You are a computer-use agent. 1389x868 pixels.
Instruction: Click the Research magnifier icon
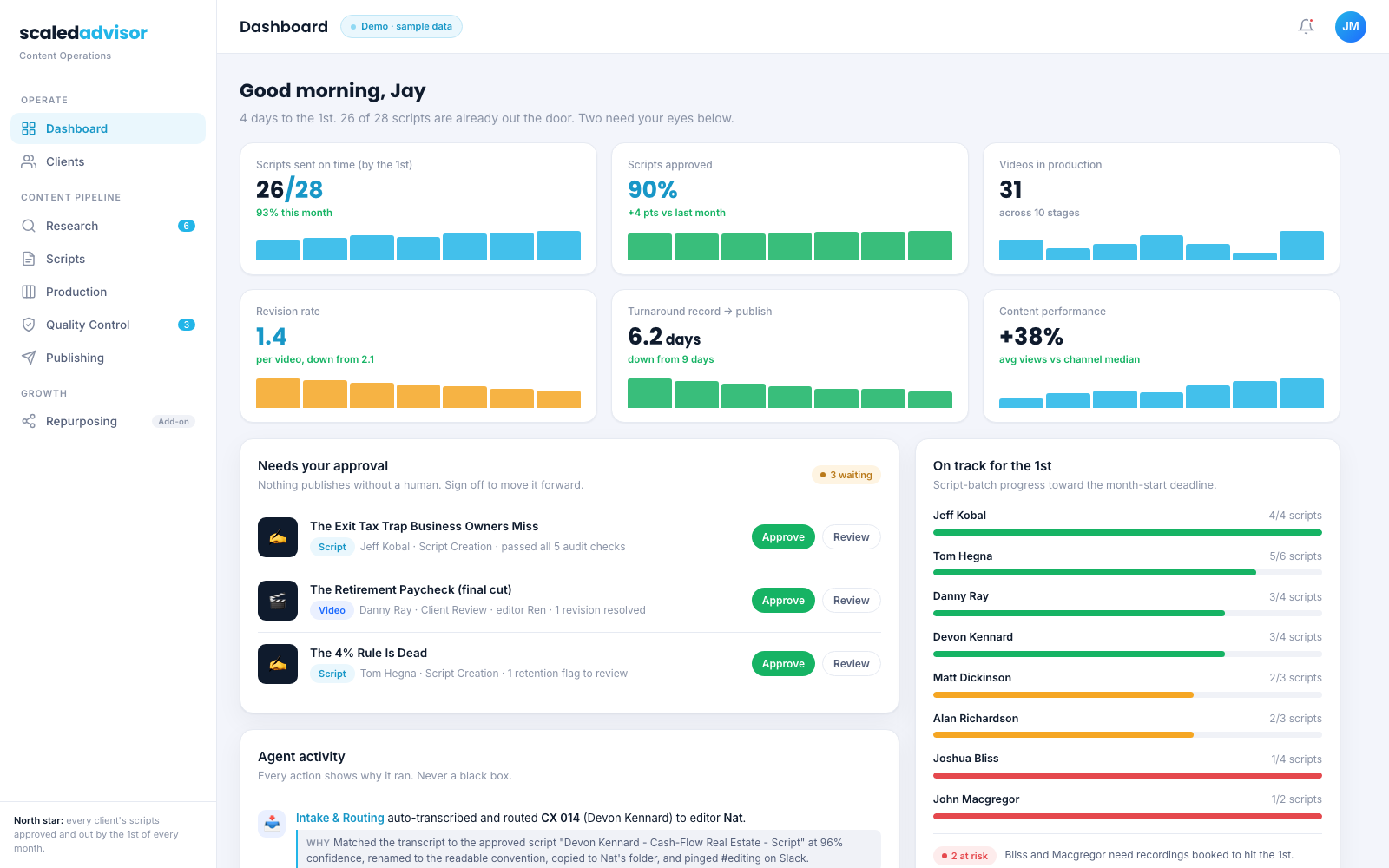(x=29, y=226)
